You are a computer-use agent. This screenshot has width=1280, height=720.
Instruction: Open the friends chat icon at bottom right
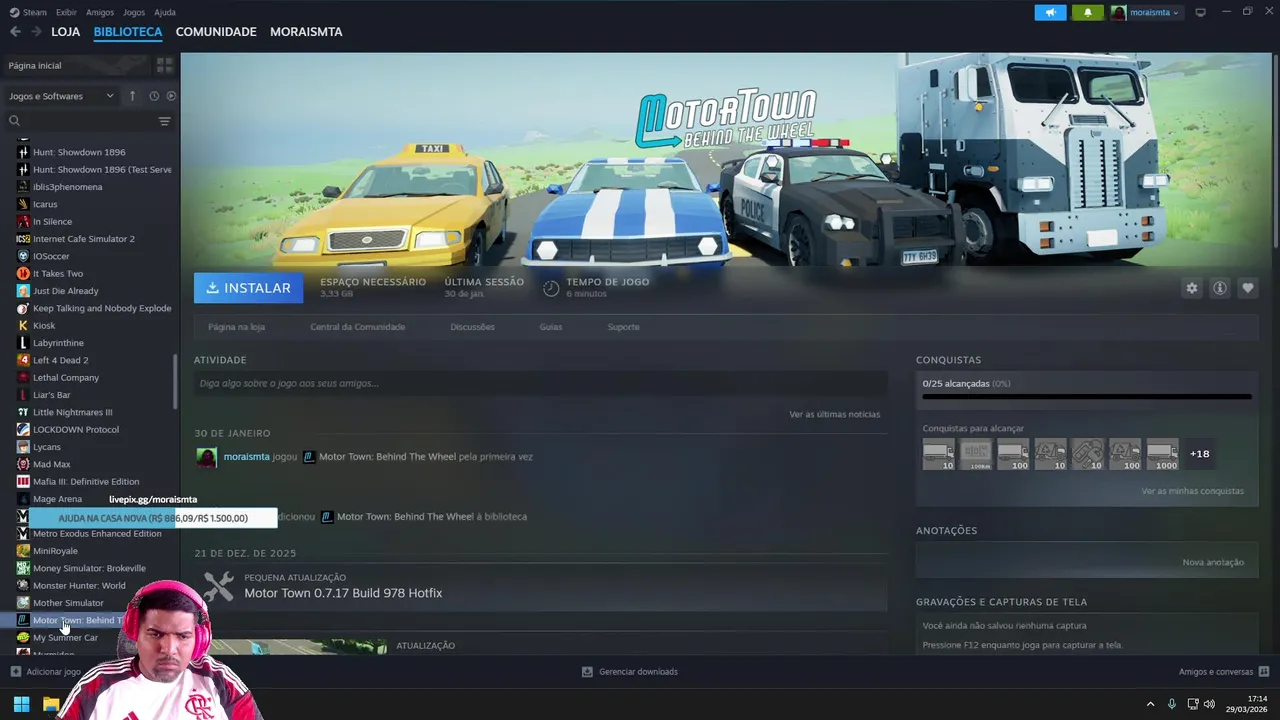coord(1264,672)
